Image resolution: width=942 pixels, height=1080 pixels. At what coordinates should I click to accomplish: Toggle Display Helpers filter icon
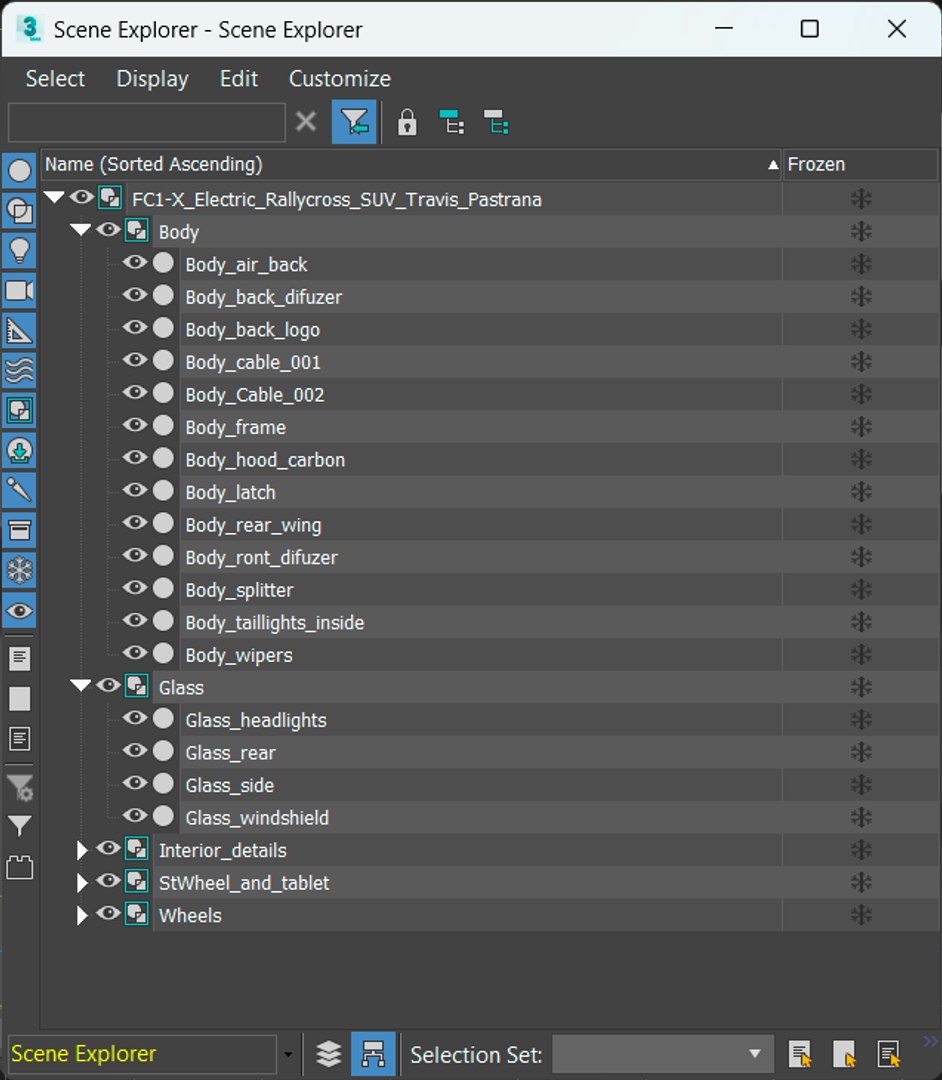19,331
